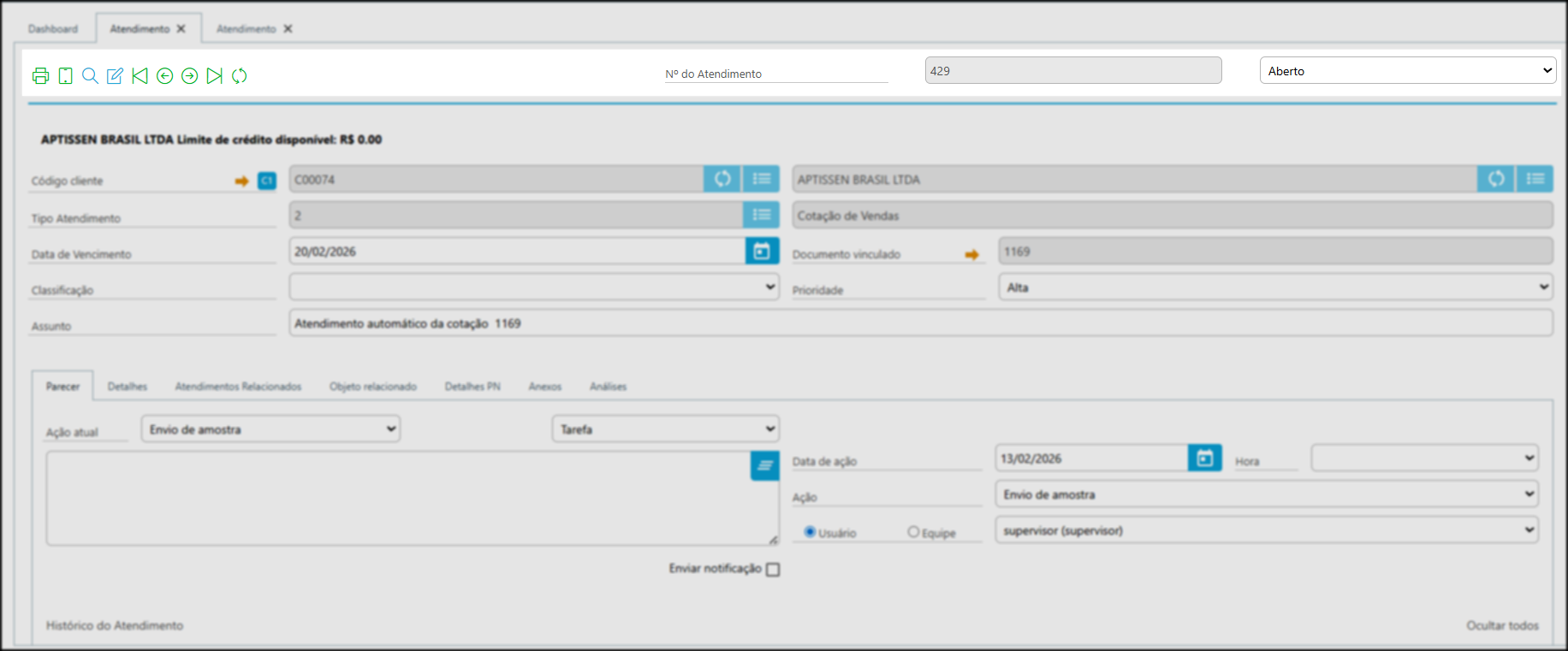
Task: Open the Classificação dropdown
Action: click(x=534, y=287)
